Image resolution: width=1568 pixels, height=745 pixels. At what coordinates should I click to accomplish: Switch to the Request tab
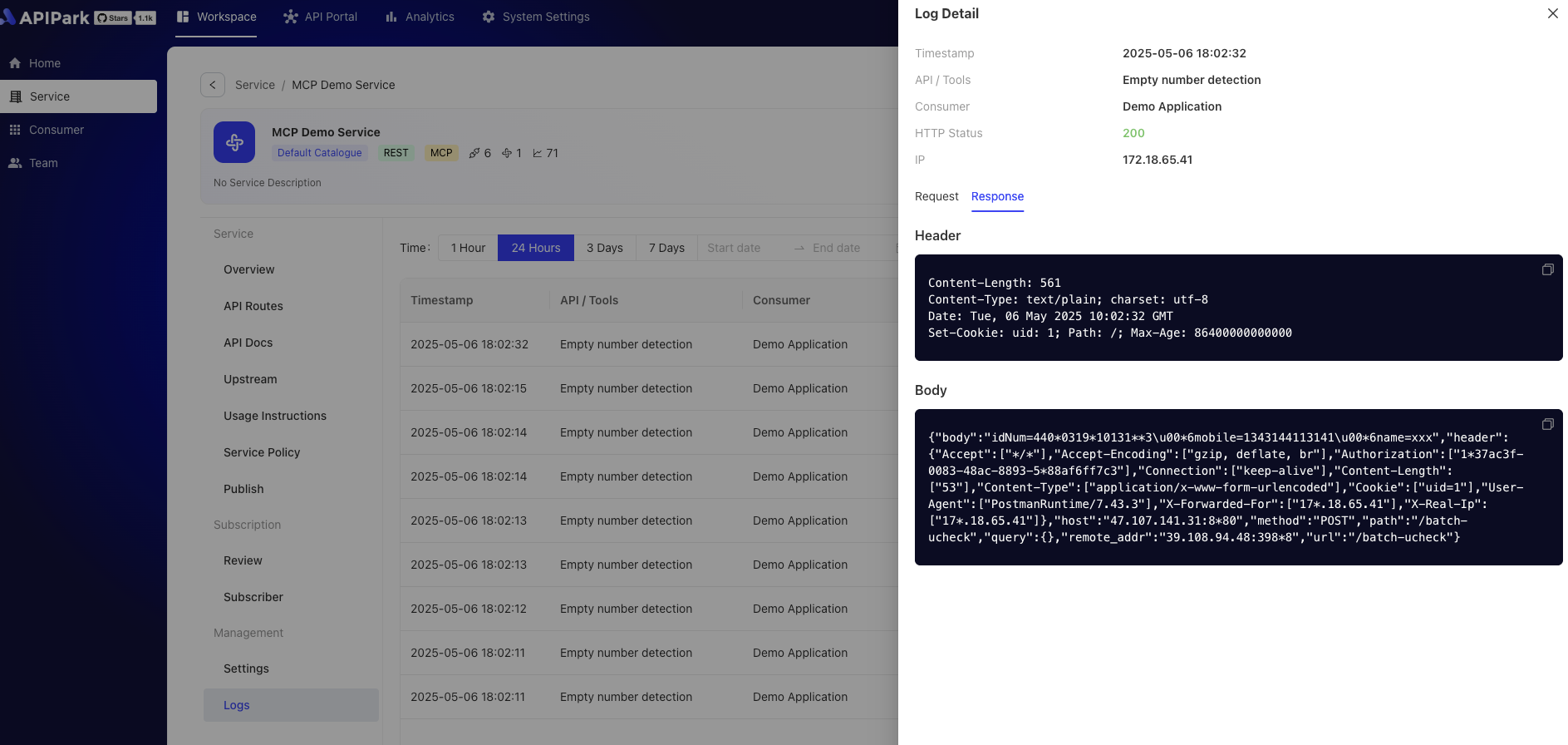(936, 196)
